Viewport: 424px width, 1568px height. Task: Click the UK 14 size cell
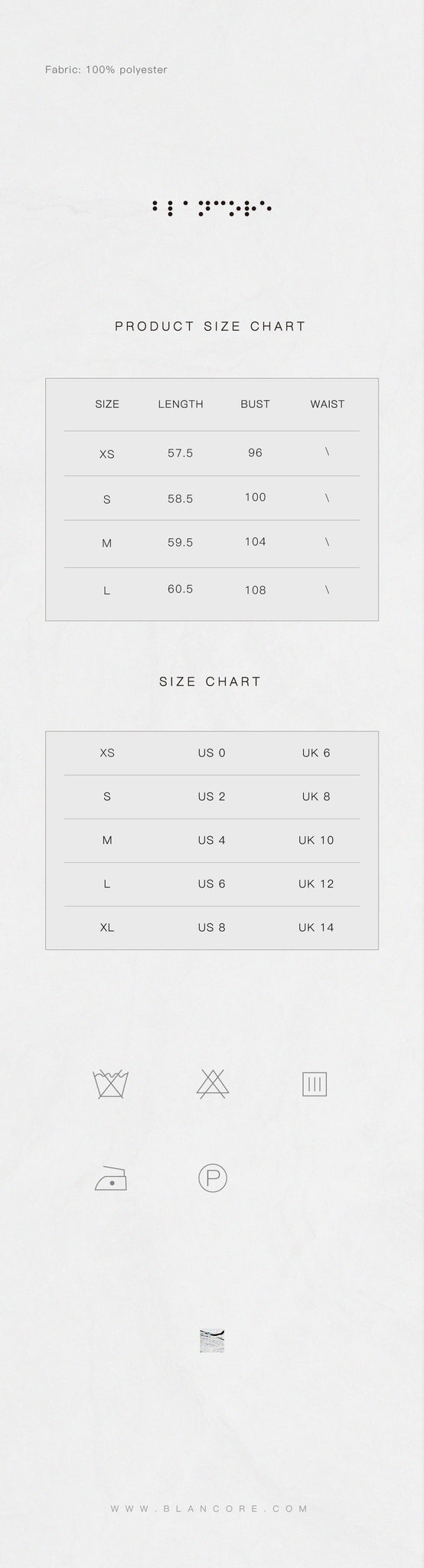(x=316, y=927)
